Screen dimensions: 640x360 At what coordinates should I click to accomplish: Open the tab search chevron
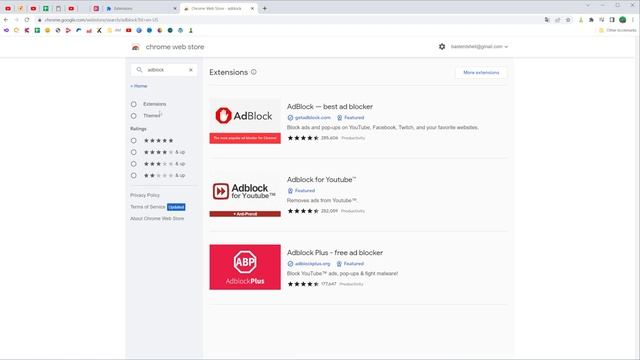[588, 5]
